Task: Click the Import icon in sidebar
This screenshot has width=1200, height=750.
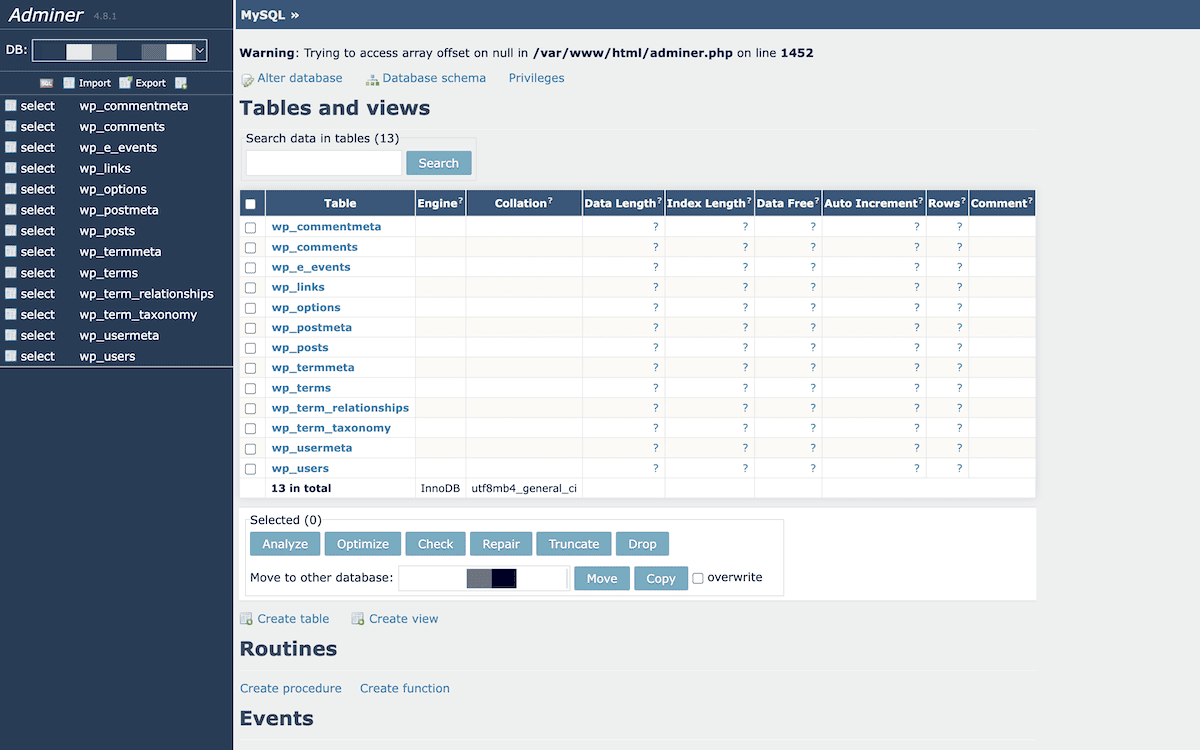Action: (69, 83)
